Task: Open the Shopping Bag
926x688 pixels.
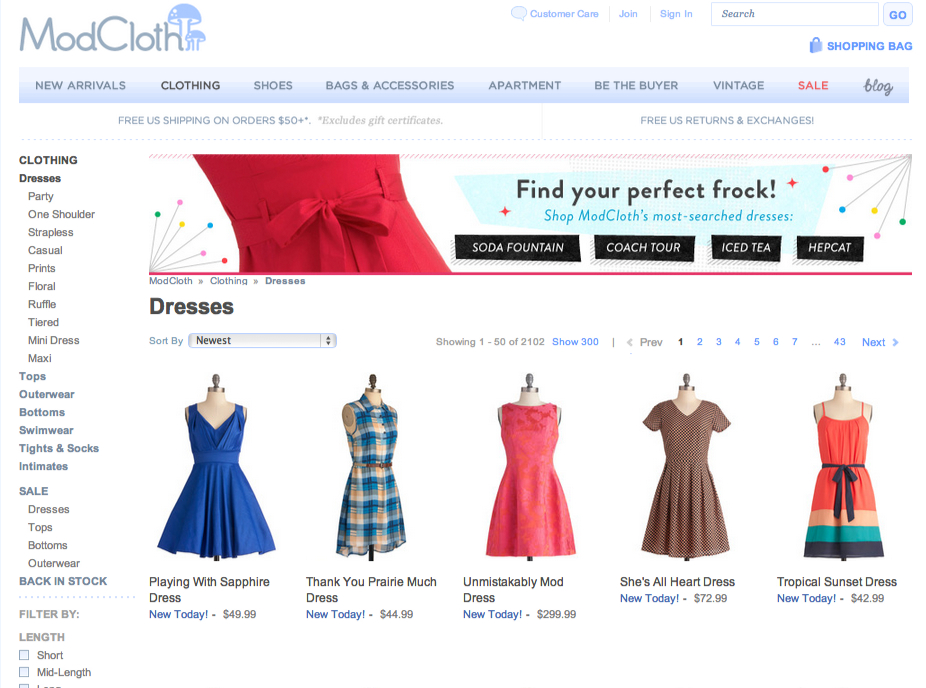Action: coord(860,46)
